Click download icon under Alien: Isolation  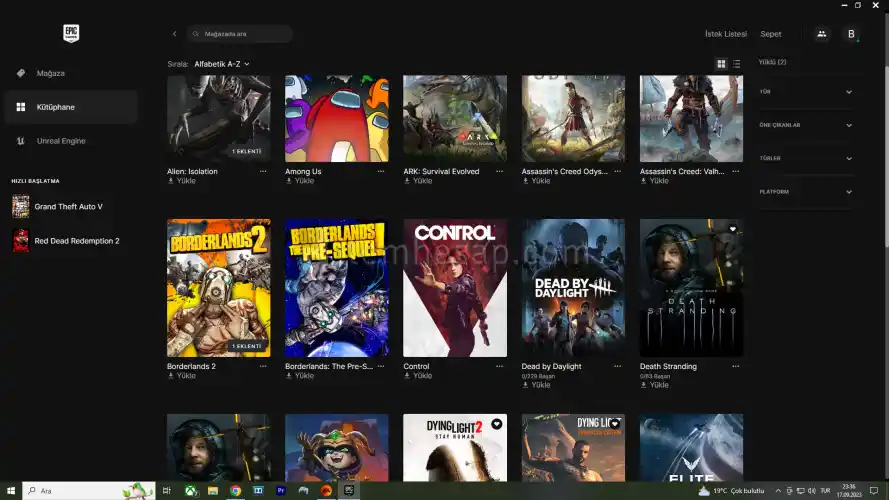(x=171, y=181)
